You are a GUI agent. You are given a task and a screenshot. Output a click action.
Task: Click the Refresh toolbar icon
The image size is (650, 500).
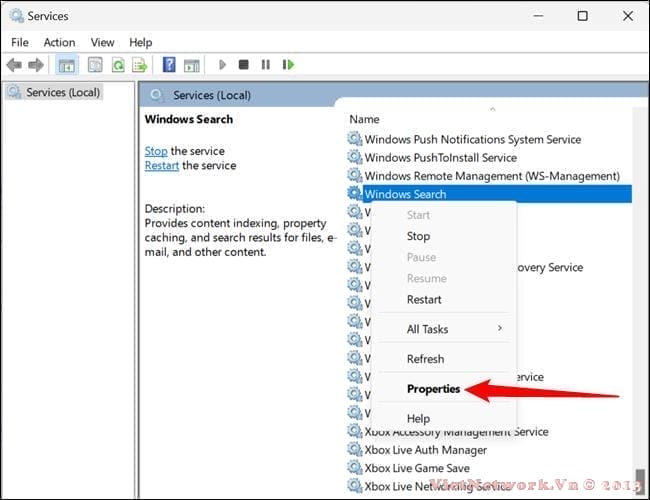point(118,65)
